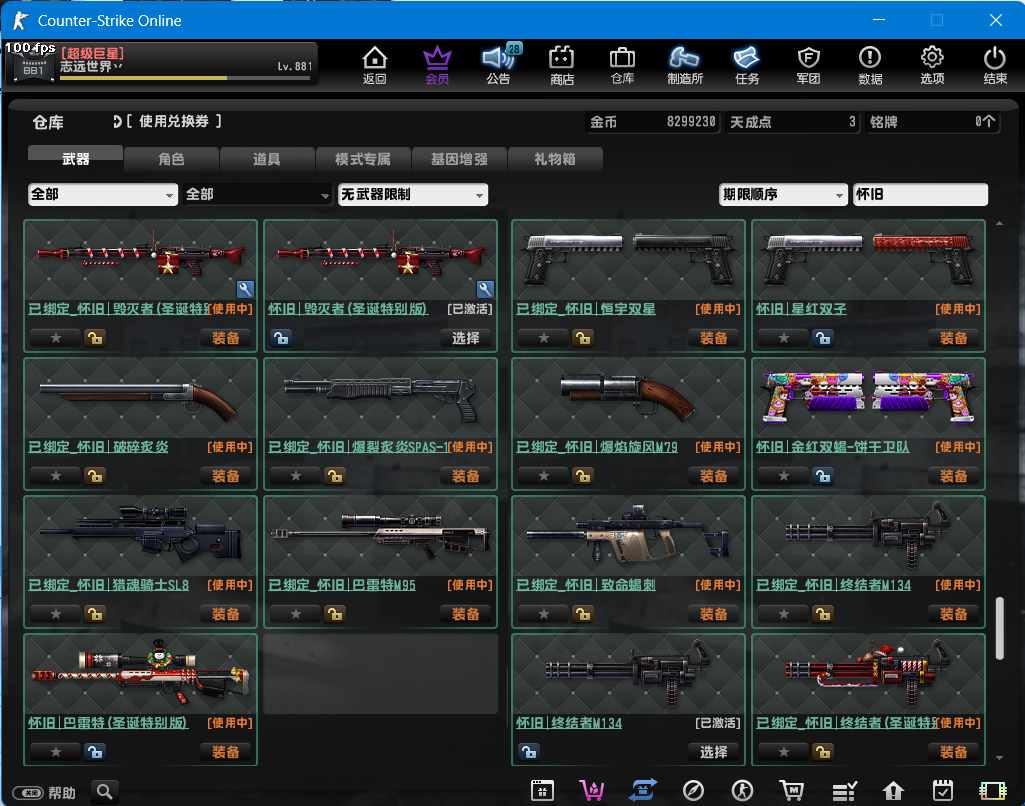Open the 怀旧|星红双子 name link
The image size is (1025, 806).
(801, 309)
